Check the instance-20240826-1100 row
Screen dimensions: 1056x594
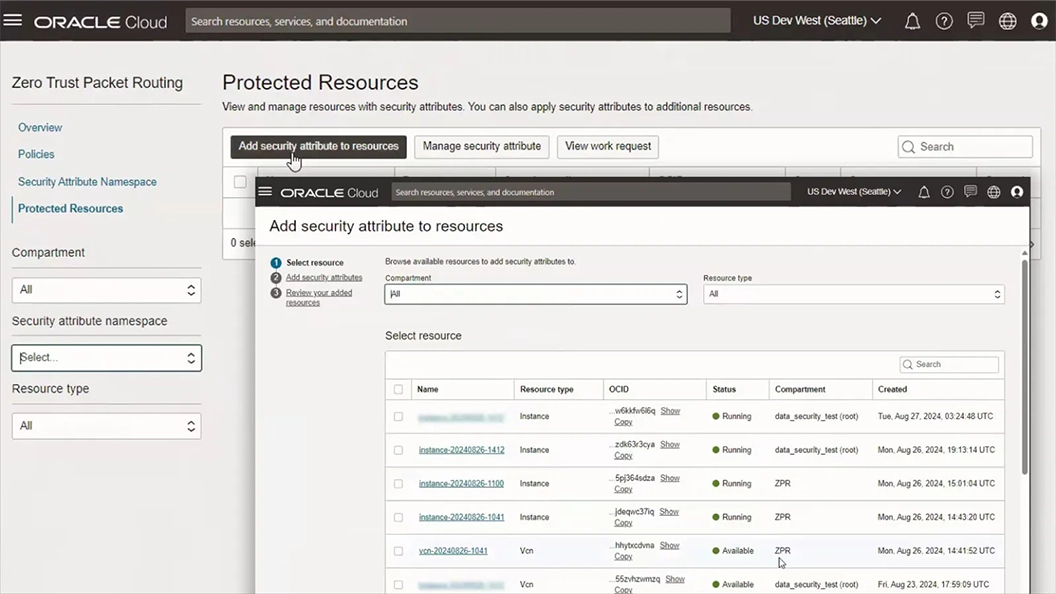pyautogui.click(x=399, y=484)
